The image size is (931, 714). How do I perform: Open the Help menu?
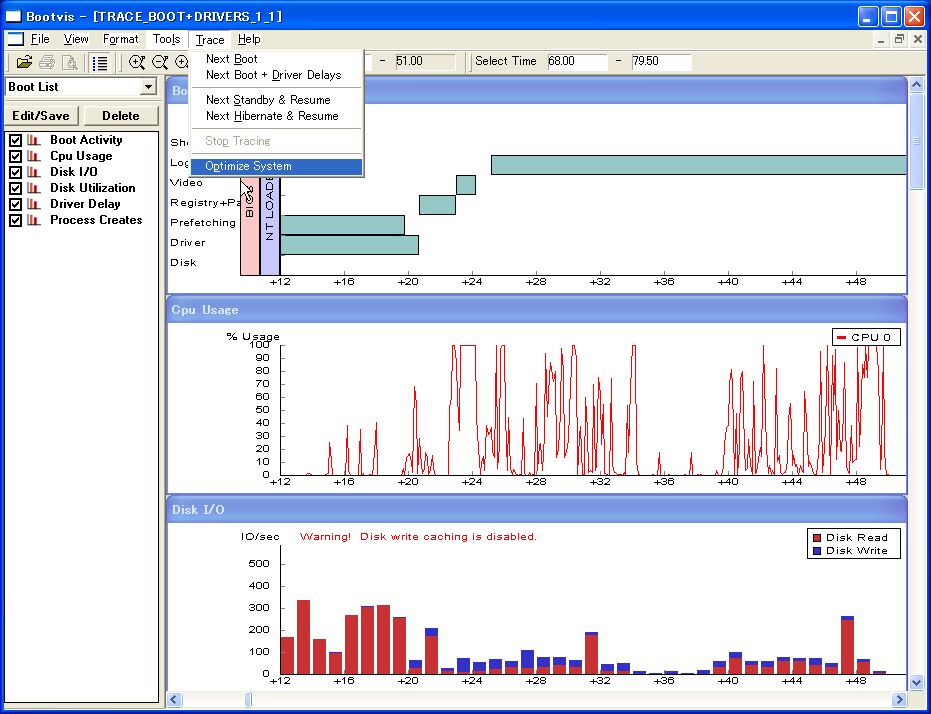(x=249, y=39)
